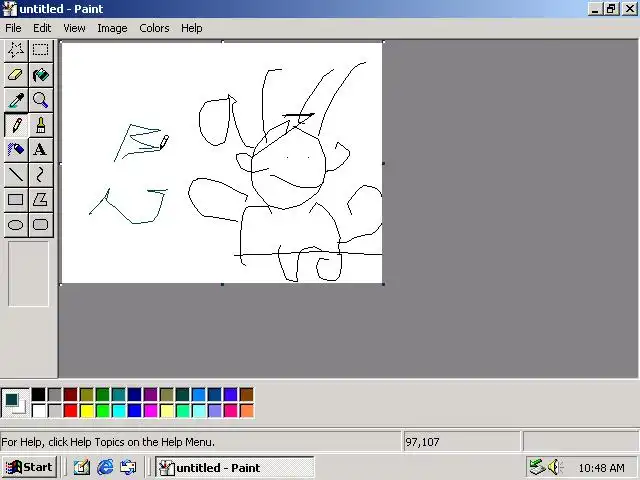Choose the Rectangle shape tool
The image size is (640, 480).
pyautogui.click(x=16, y=200)
